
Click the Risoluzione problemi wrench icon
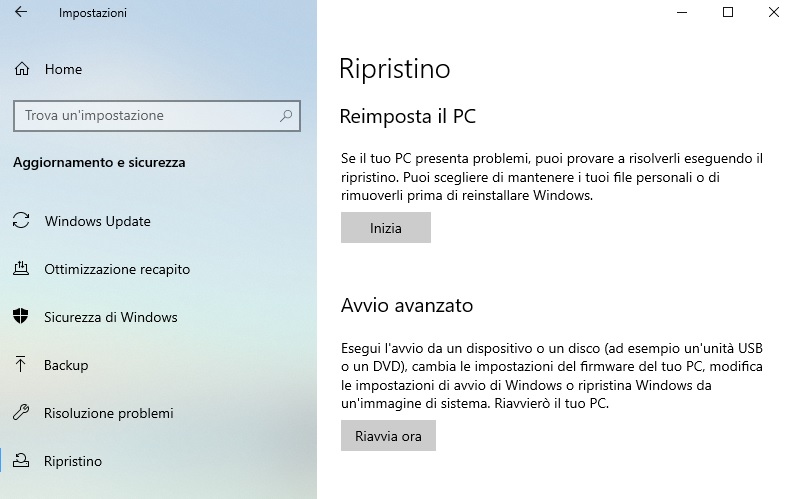(21, 413)
